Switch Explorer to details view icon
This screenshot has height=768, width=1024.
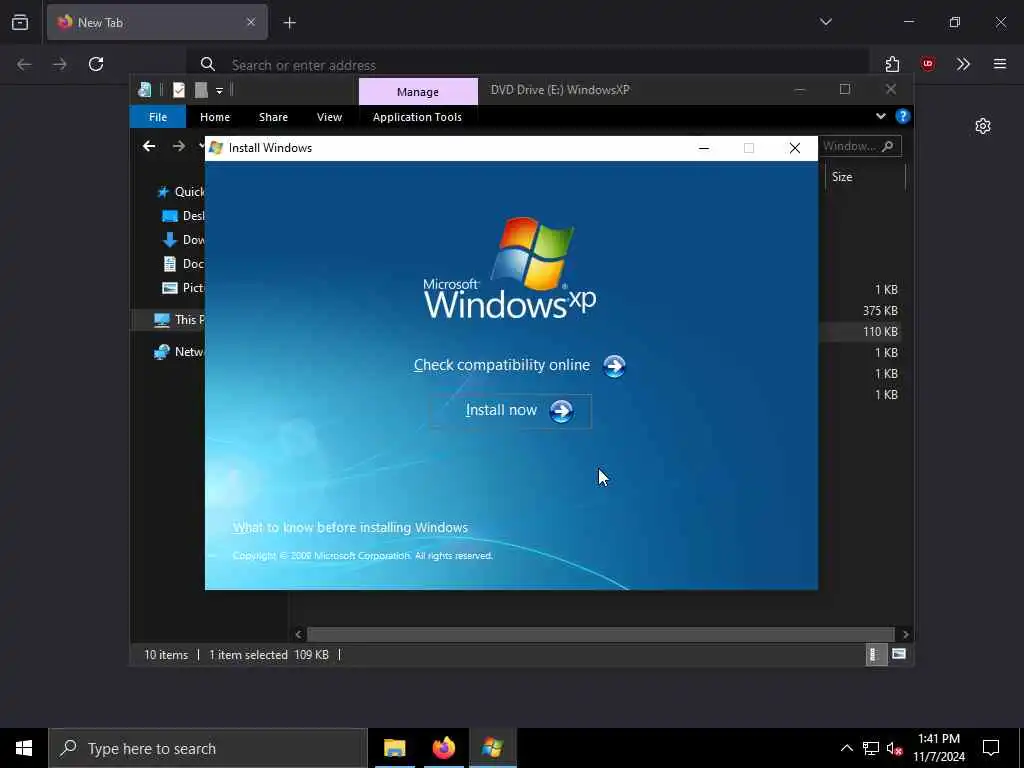pyautogui.click(x=875, y=654)
